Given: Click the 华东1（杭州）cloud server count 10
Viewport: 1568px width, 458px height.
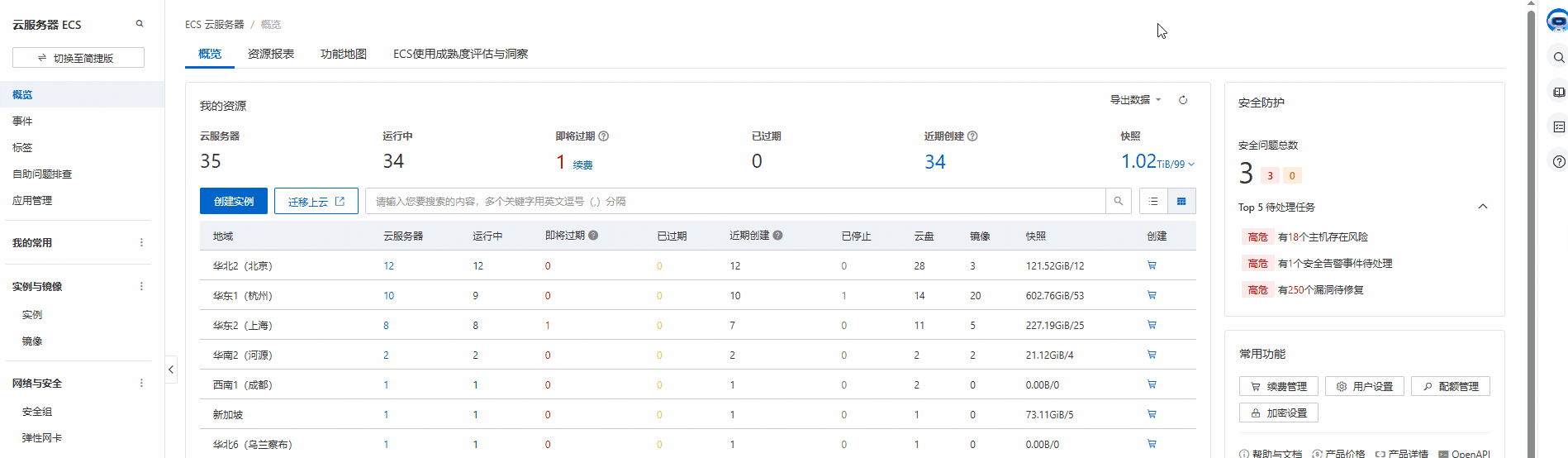Looking at the screenshot, I should (388, 296).
